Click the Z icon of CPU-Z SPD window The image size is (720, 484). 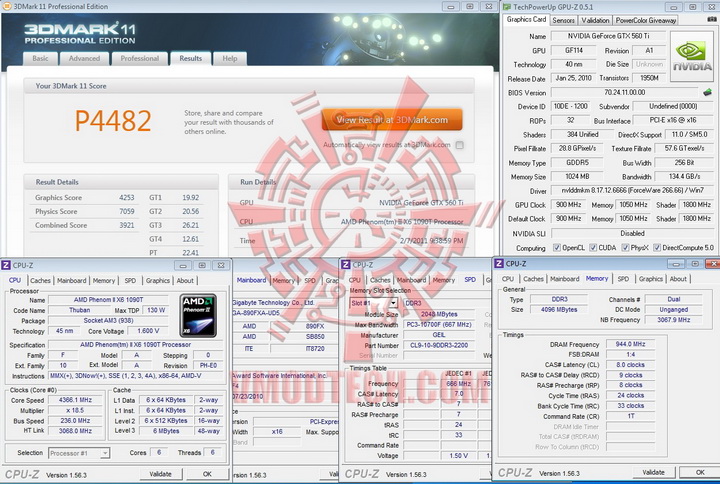[x=346, y=265]
